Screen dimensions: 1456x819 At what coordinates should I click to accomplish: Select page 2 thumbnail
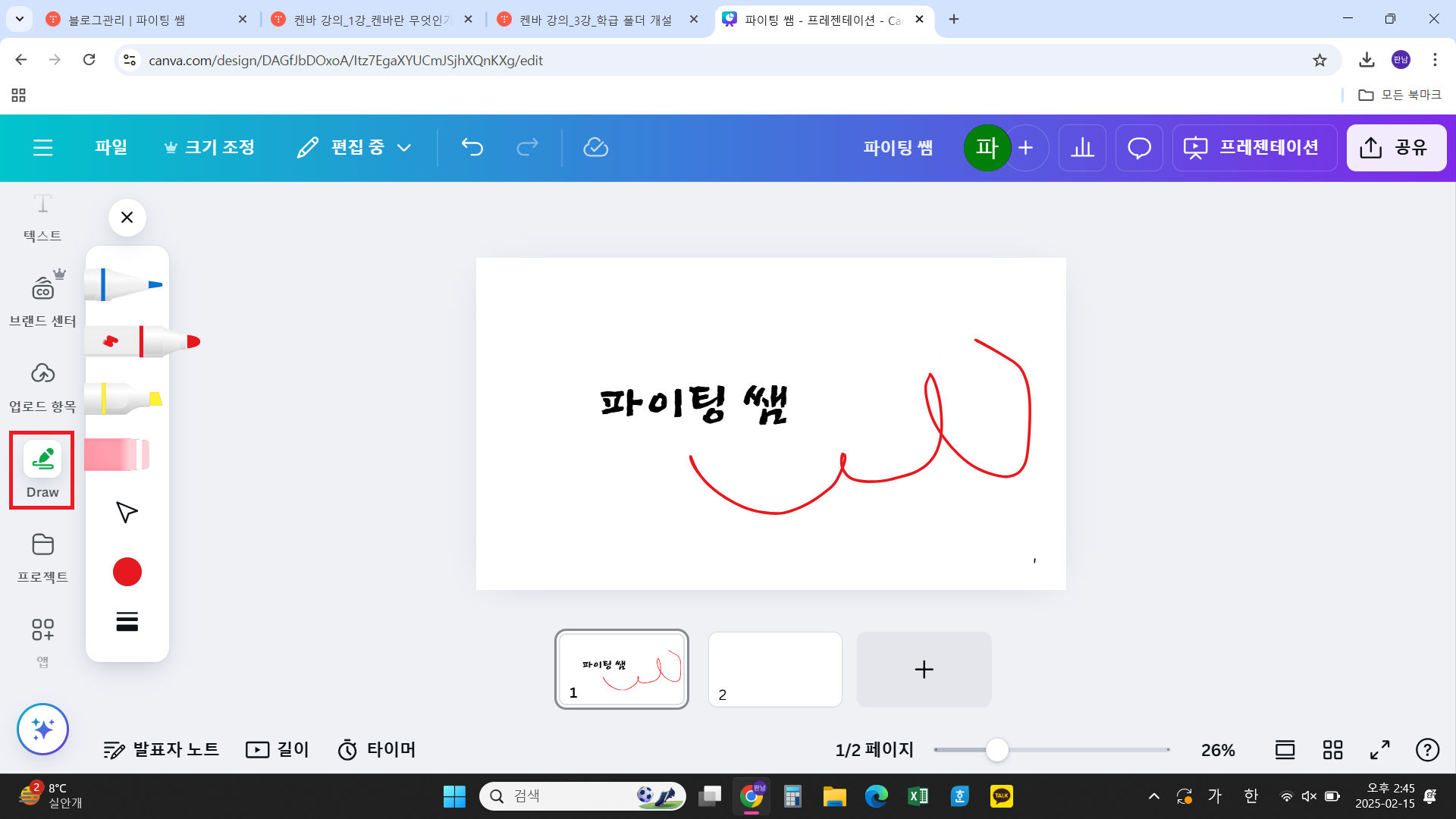tap(775, 669)
